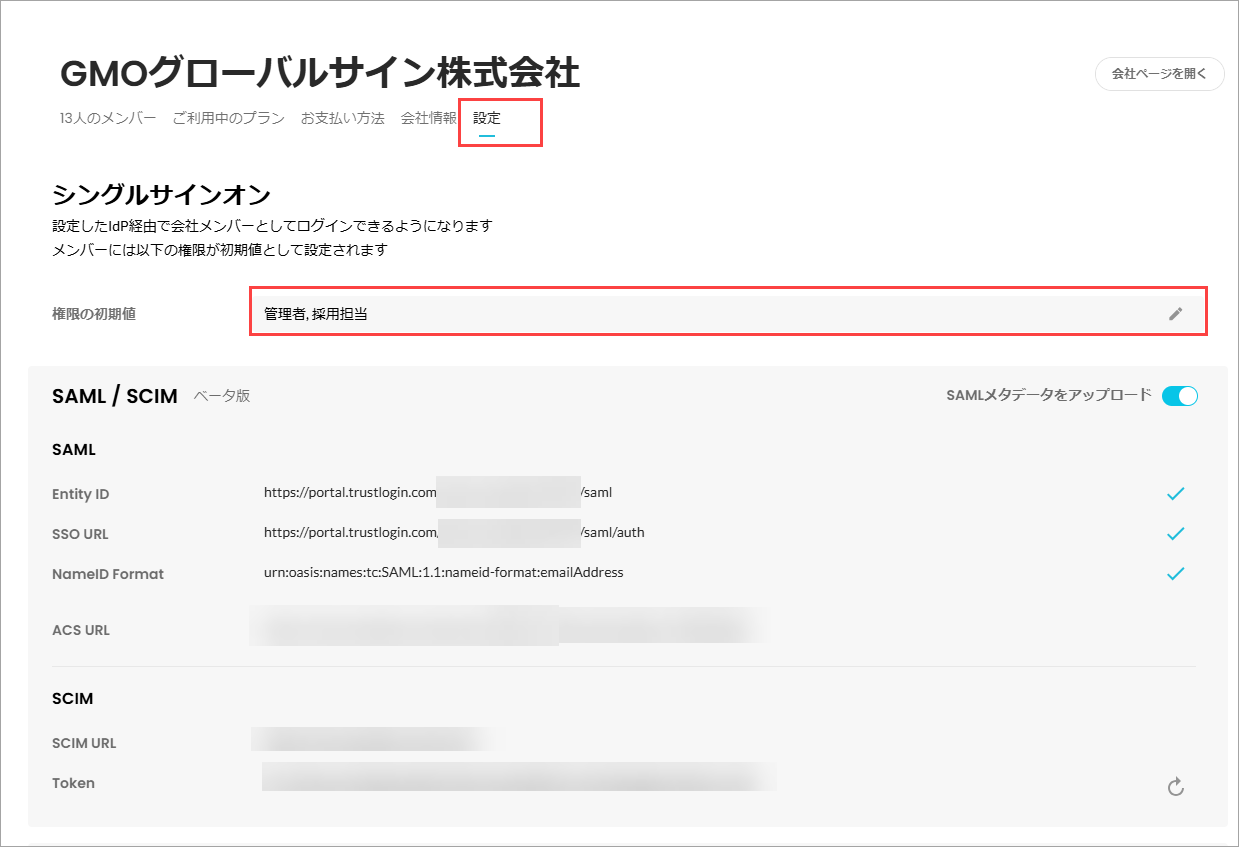Click the Token label
1239x847 pixels.
(73, 783)
